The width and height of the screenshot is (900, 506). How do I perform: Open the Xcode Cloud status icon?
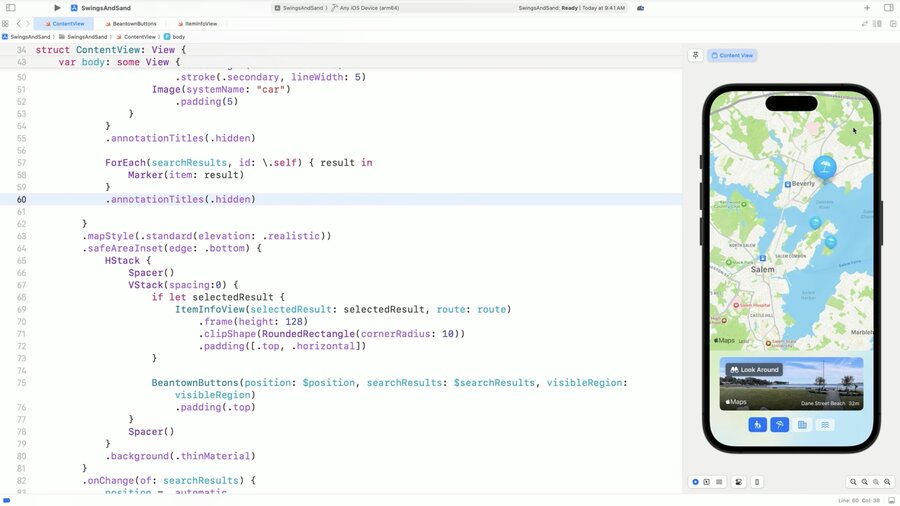point(641,8)
